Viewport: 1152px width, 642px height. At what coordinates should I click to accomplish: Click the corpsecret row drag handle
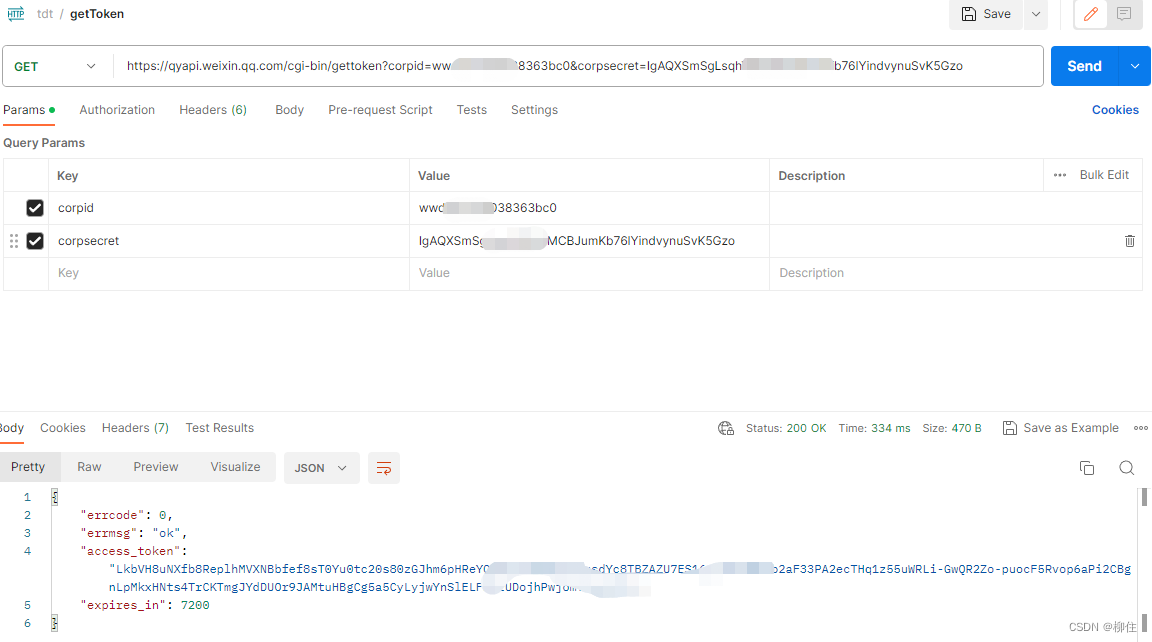14,241
